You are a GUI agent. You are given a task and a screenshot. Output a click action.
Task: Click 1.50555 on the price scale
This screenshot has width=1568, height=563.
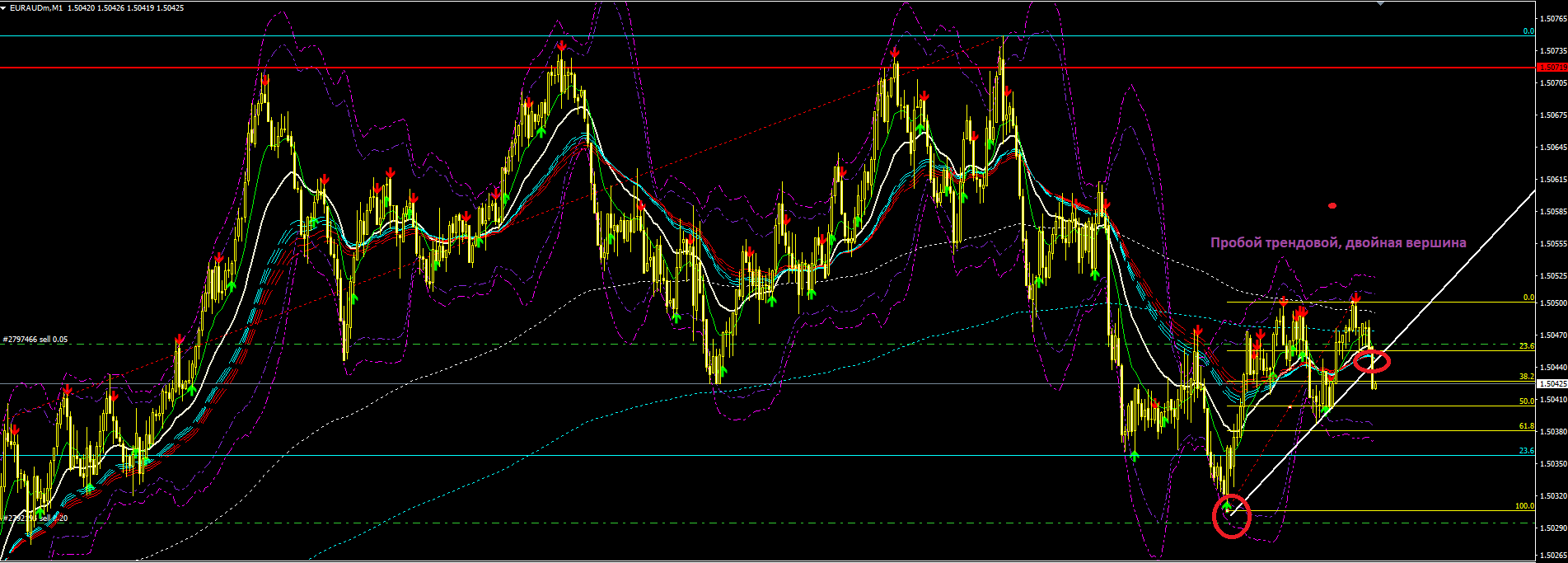coord(1552,243)
